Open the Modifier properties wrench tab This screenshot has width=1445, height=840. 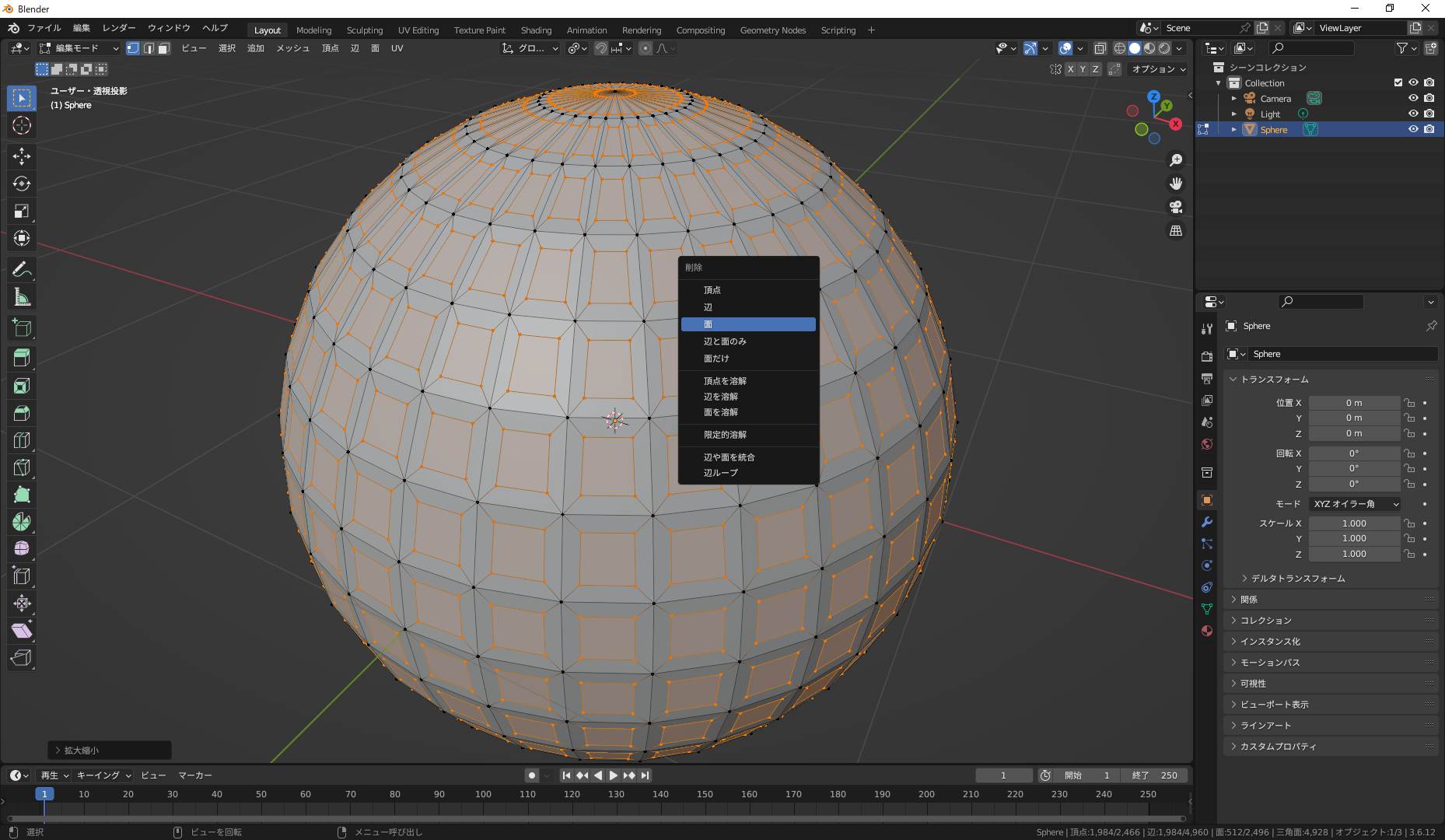pyautogui.click(x=1206, y=522)
